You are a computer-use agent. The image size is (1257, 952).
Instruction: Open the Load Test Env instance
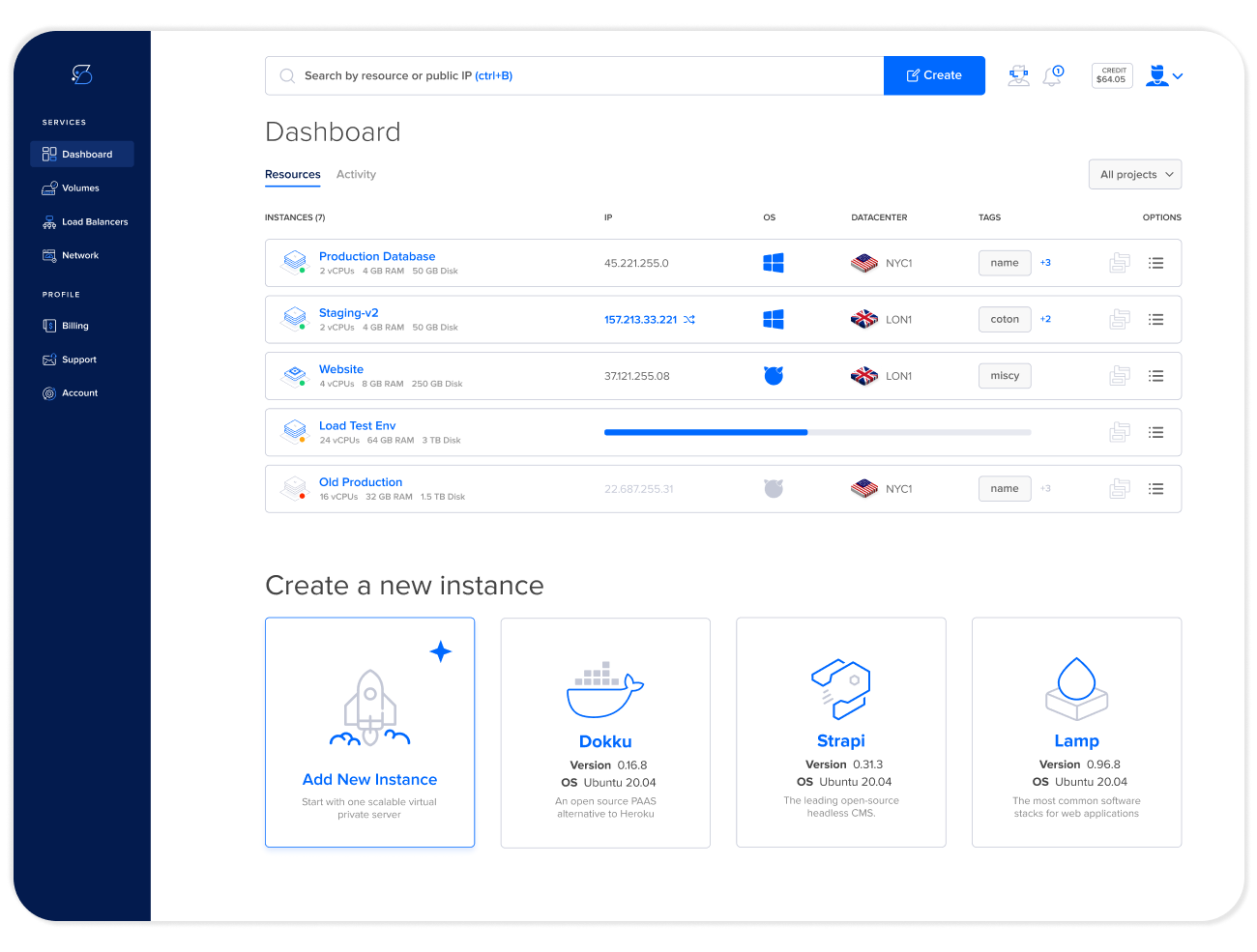358,425
